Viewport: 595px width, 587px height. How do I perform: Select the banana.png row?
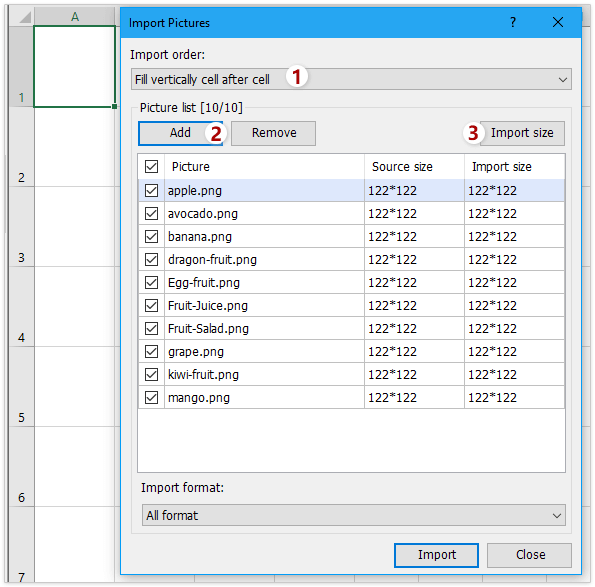point(351,236)
